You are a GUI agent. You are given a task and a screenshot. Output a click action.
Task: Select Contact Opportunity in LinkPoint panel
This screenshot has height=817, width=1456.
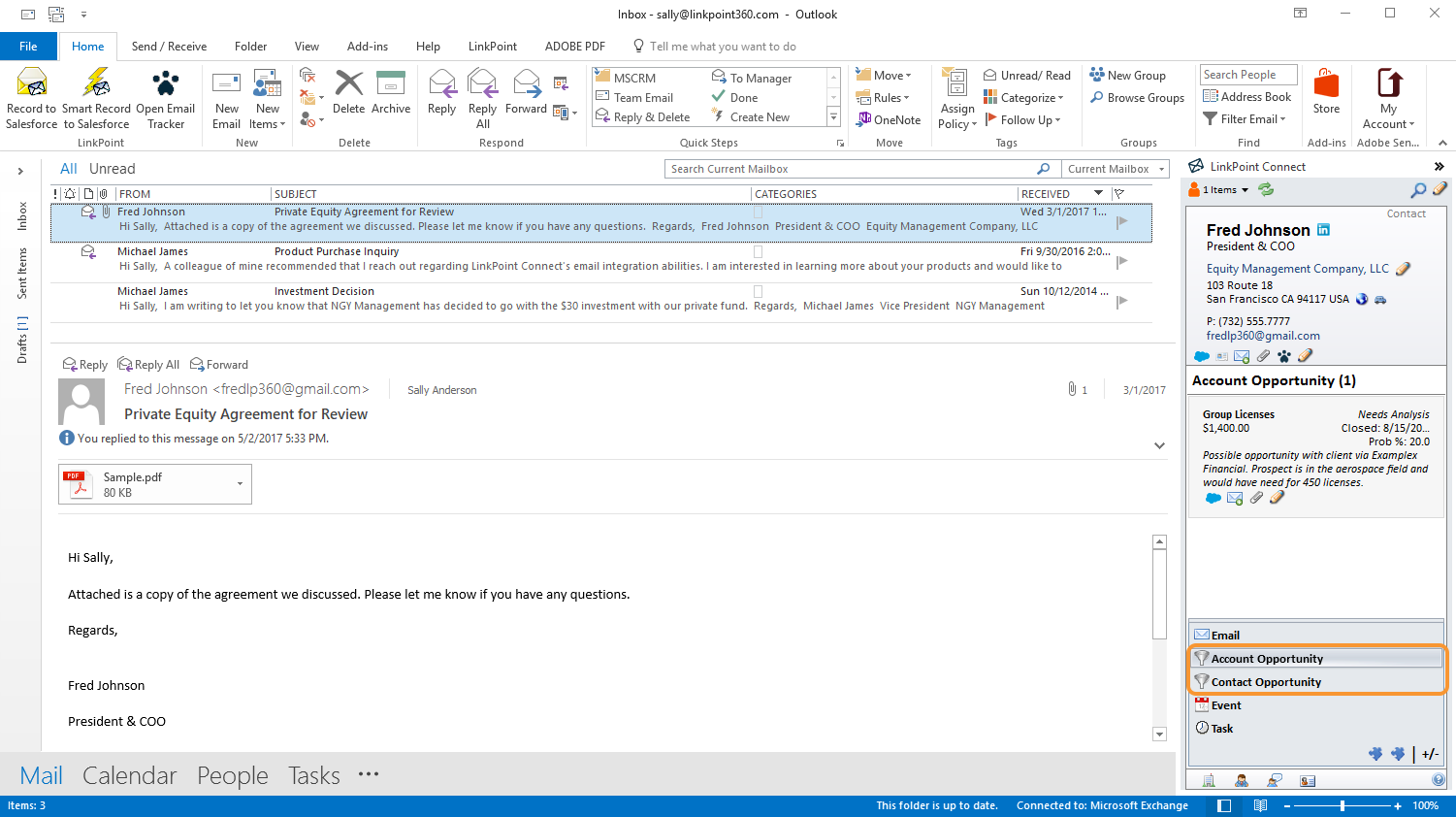[1265, 682]
